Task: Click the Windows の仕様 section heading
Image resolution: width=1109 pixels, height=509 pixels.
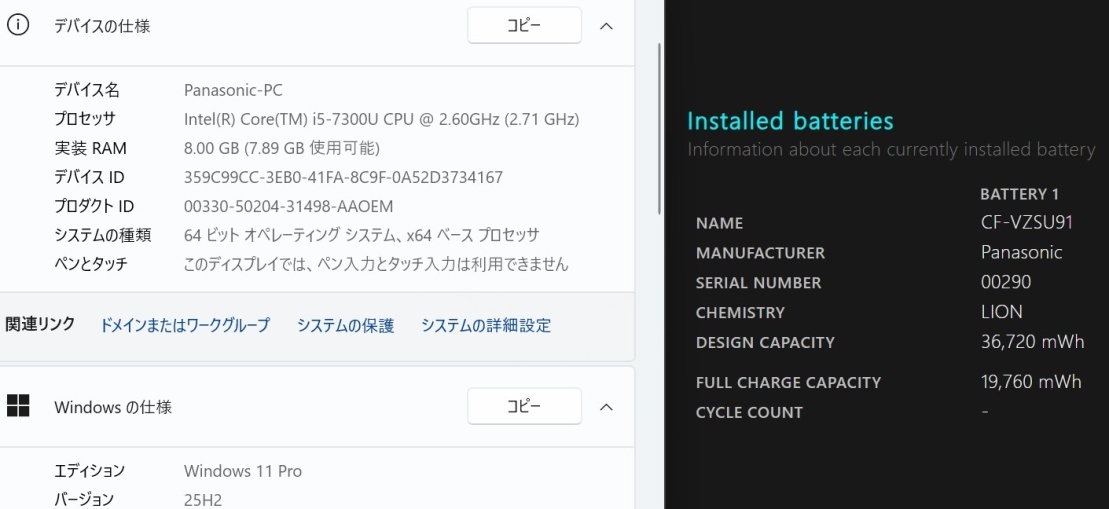Action: pos(113,407)
